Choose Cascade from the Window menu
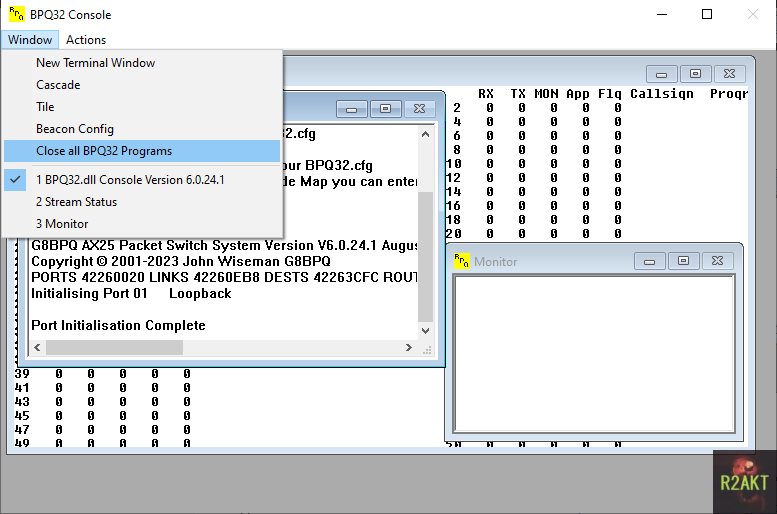The width and height of the screenshot is (777, 514). coord(142,85)
